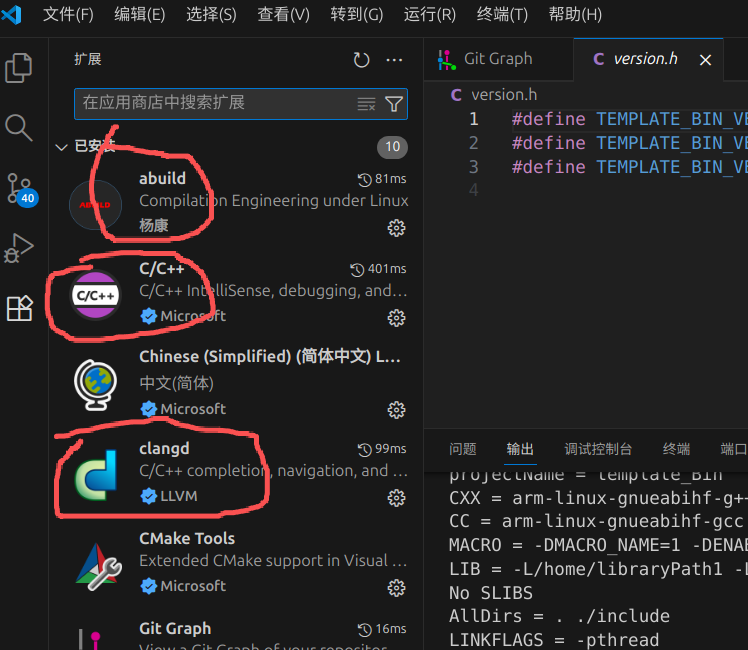The width and height of the screenshot is (748, 650).
Task: Click the LINKFLAGS = -pthread output line
Action: point(554,640)
